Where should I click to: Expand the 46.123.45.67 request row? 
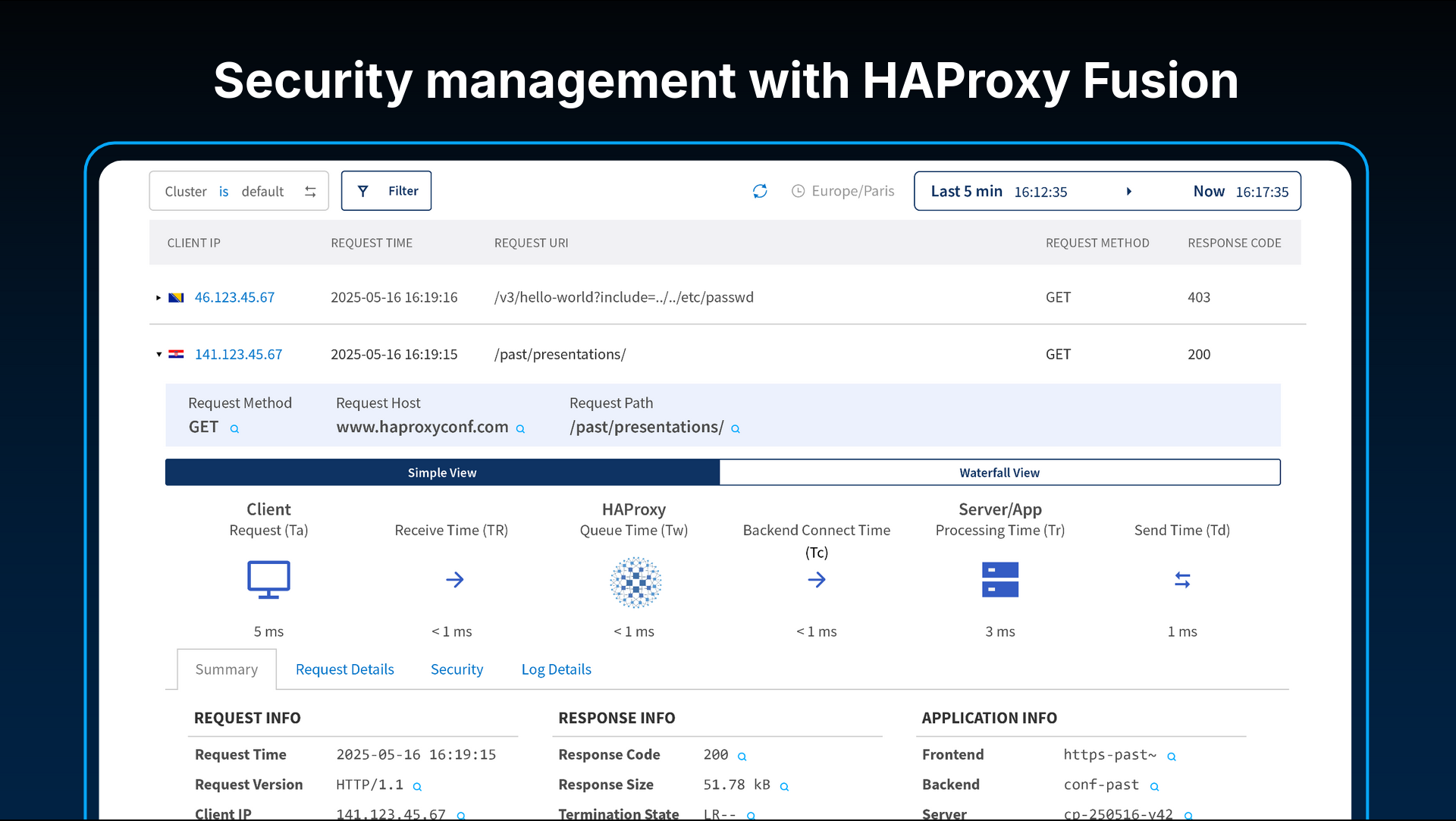(158, 297)
